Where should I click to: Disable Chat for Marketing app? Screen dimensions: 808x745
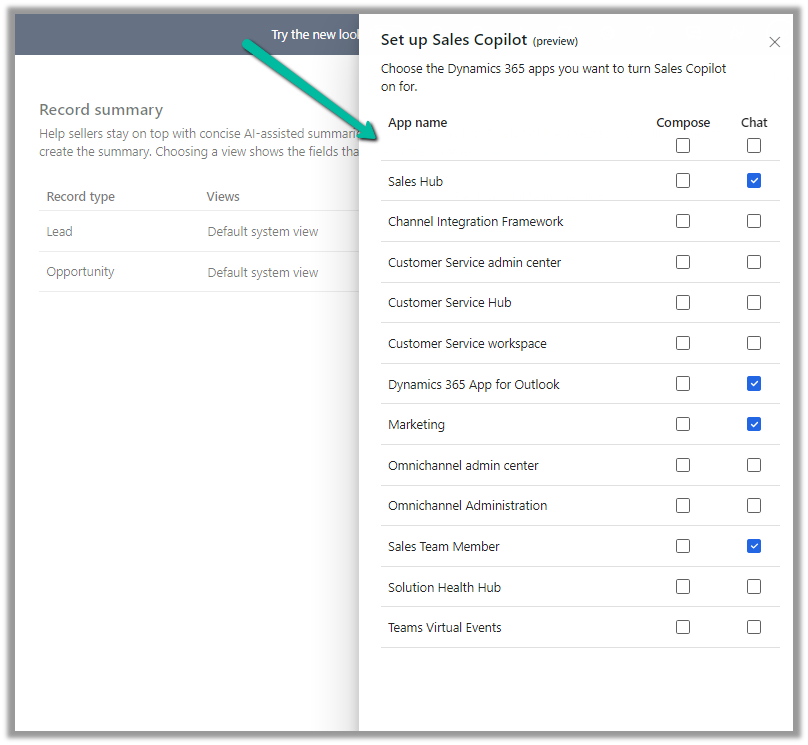click(754, 424)
